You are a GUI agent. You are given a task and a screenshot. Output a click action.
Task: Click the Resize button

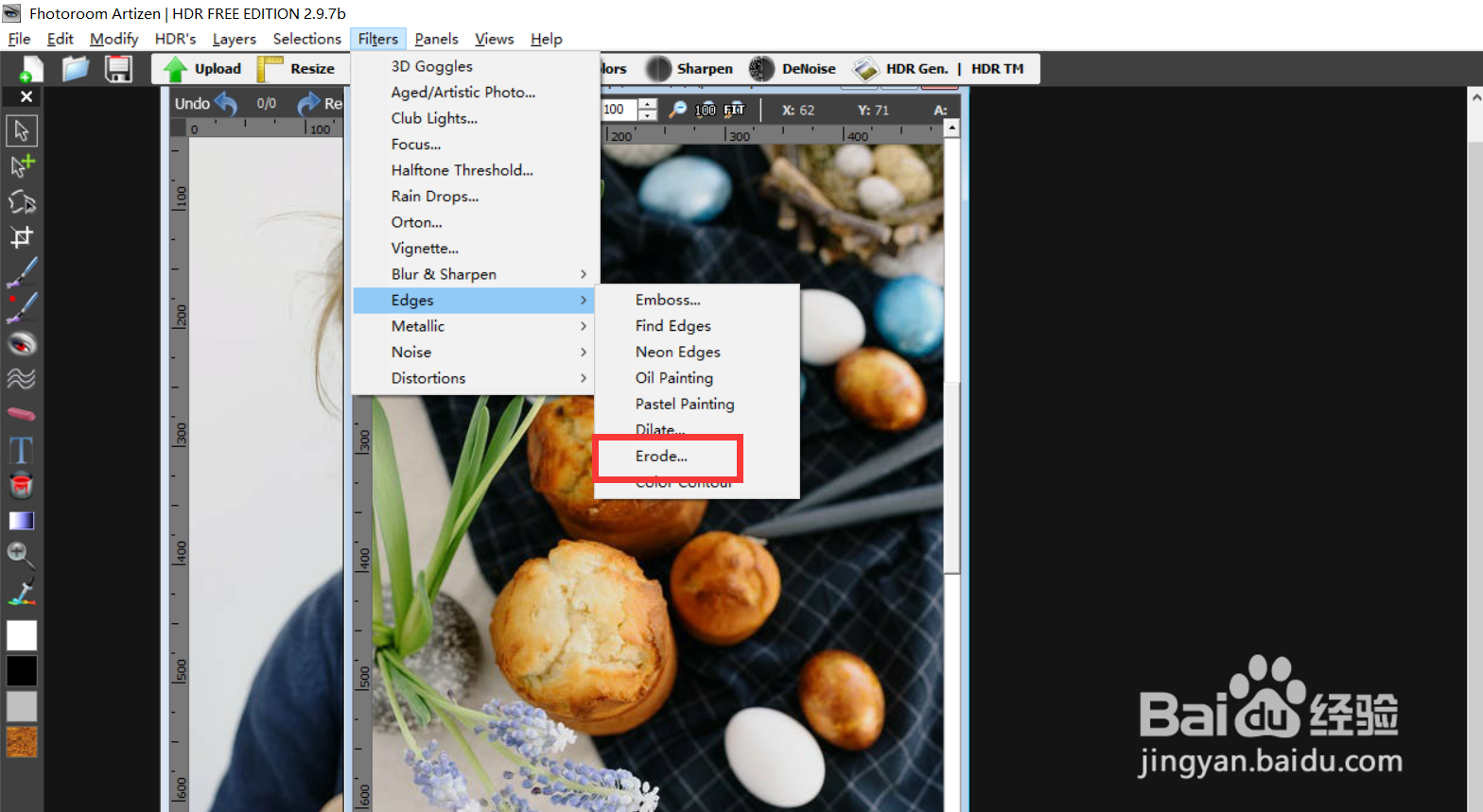pyautogui.click(x=297, y=69)
